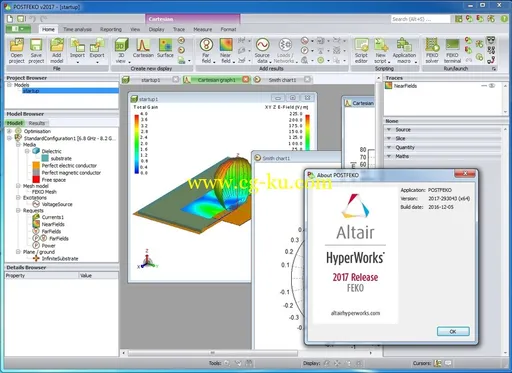The width and height of the screenshot is (512, 373).
Task: Launch the FEKO solver
Action: coord(432,51)
